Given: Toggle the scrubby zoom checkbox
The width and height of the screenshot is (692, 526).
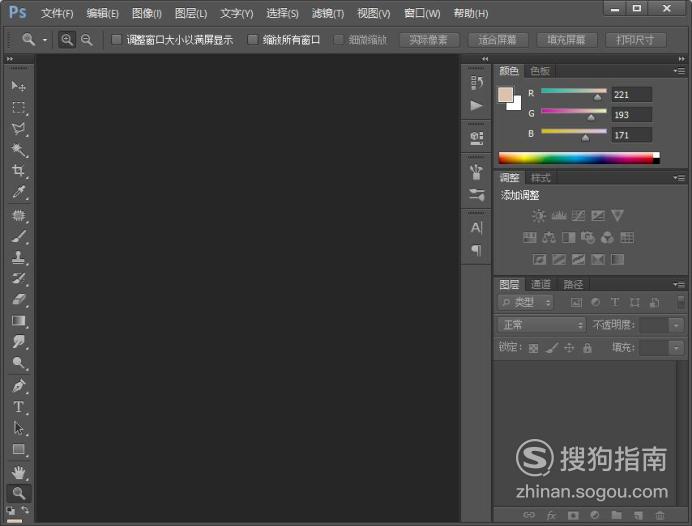Looking at the screenshot, I should 338,40.
